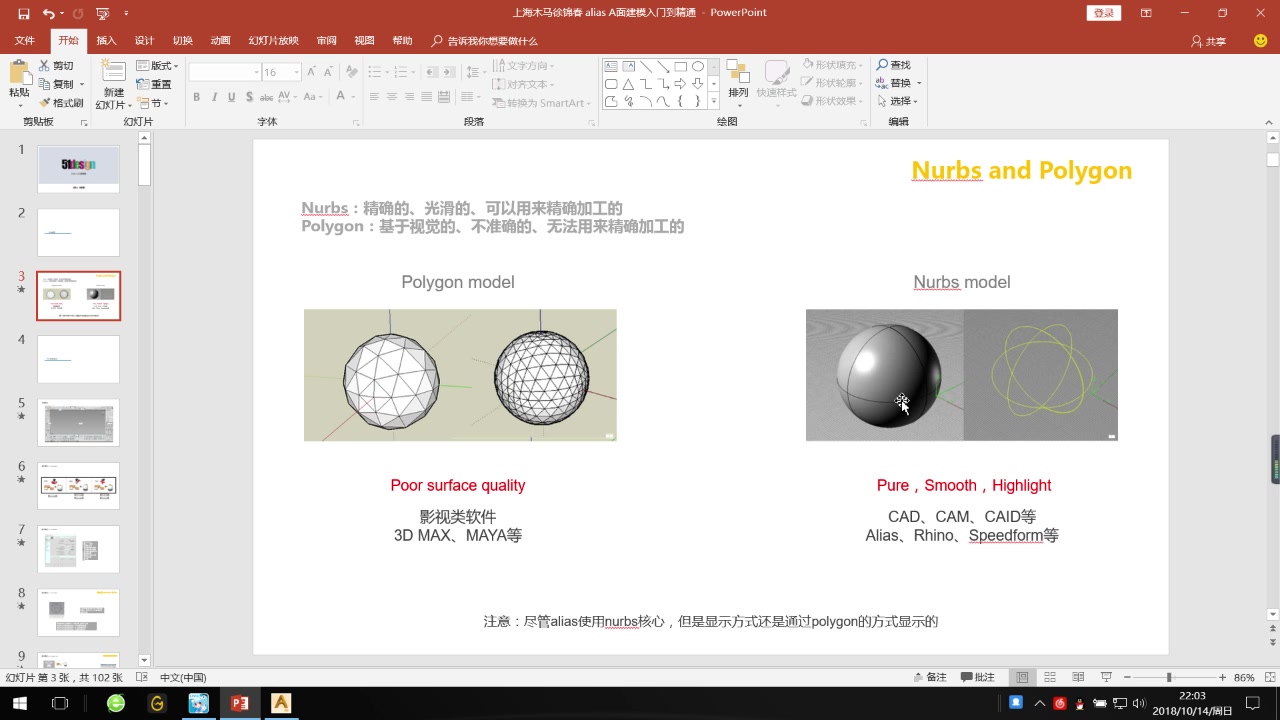
Task: Switch to the Animations (动画) tab
Action: pyautogui.click(x=220, y=41)
